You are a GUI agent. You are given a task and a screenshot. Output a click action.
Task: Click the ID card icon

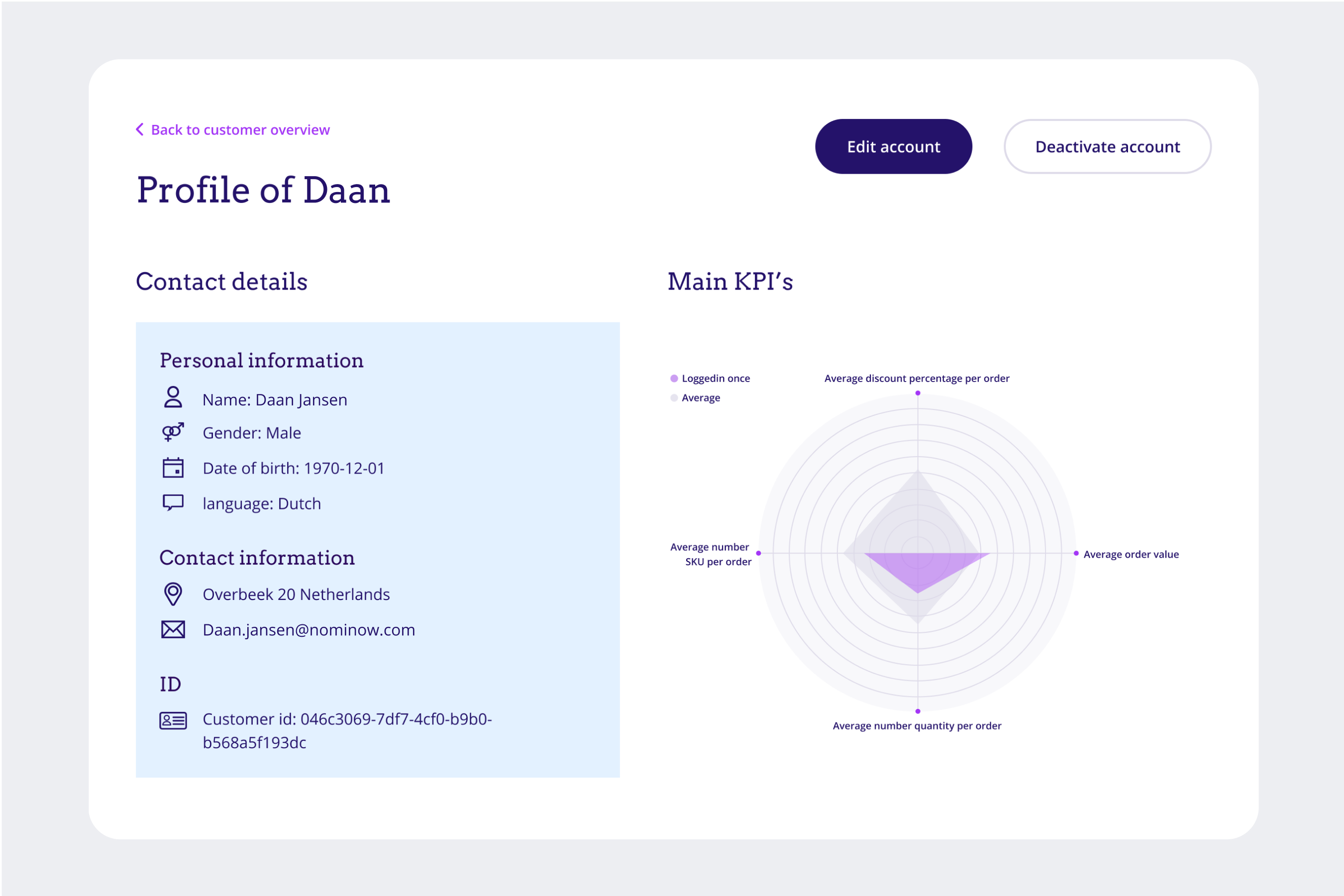(173, 720)
